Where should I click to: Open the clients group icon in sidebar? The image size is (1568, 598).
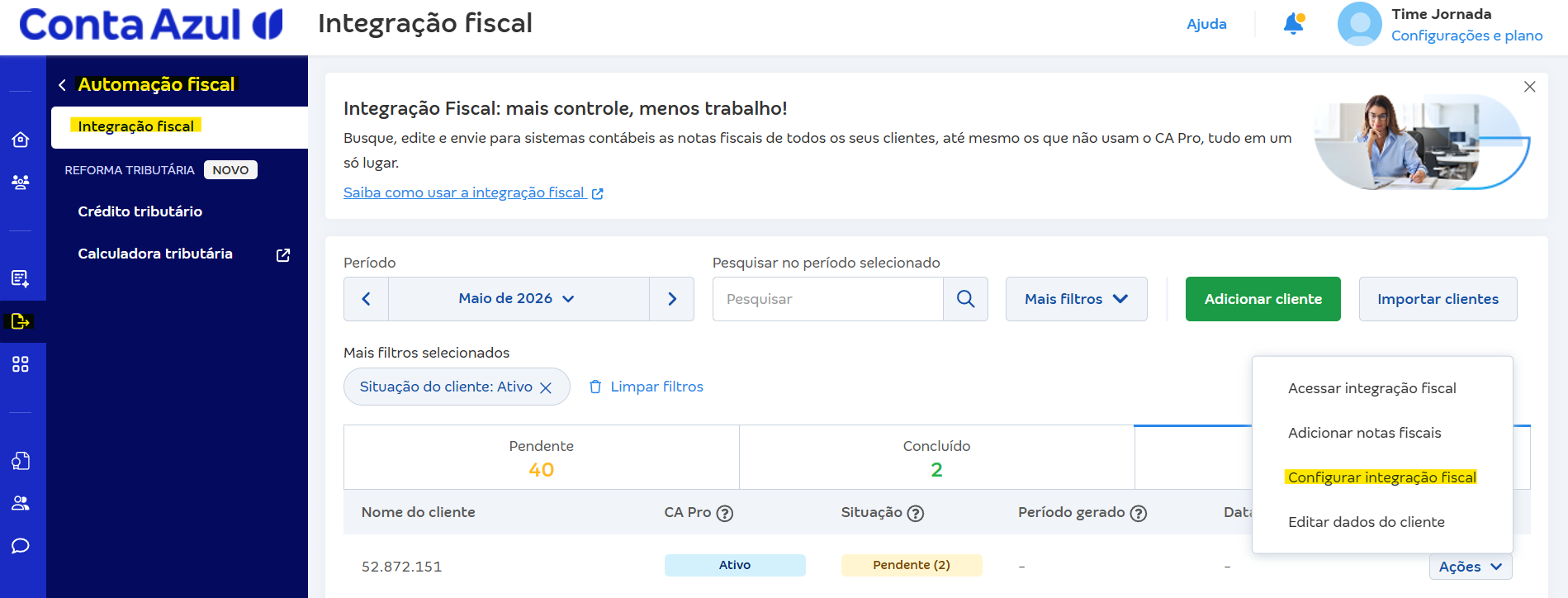coord(21,182)
